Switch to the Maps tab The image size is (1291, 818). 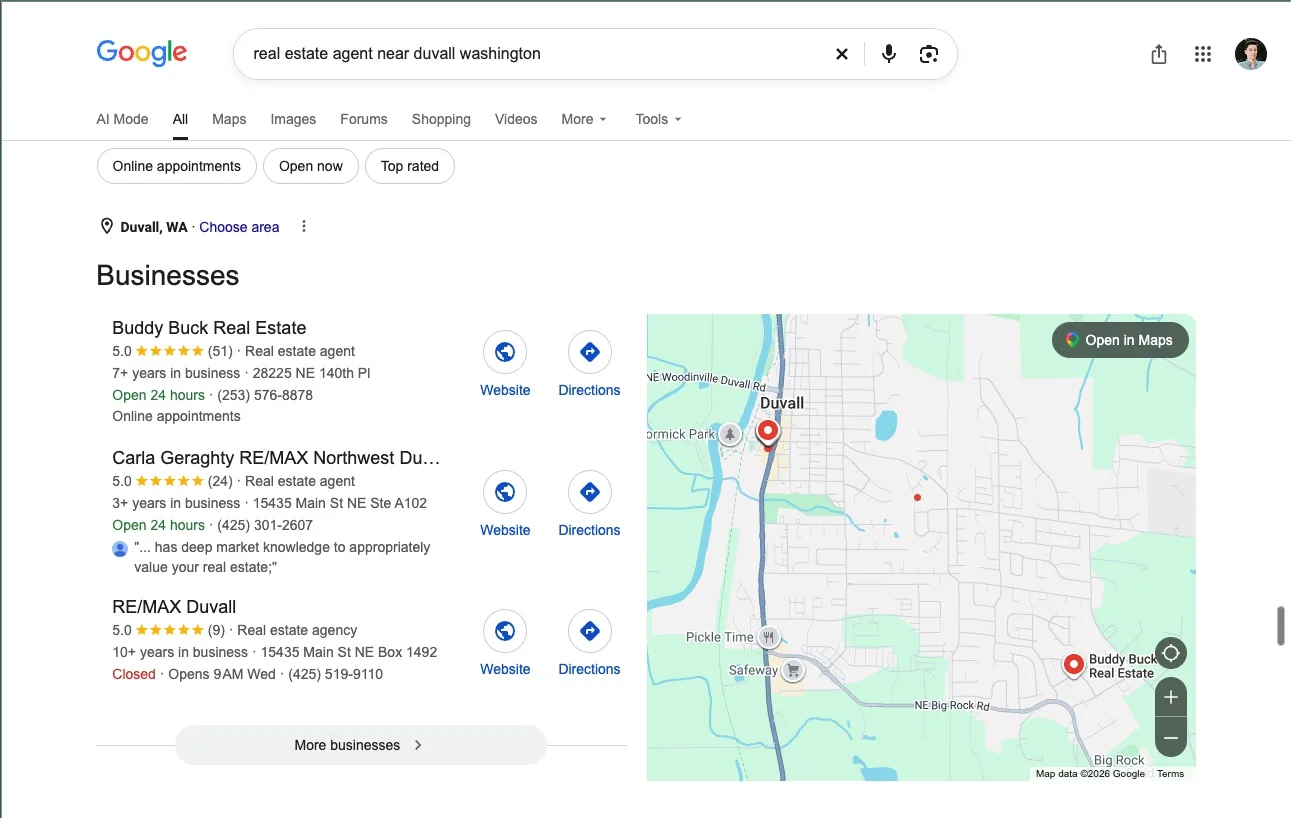pos(229,119)
